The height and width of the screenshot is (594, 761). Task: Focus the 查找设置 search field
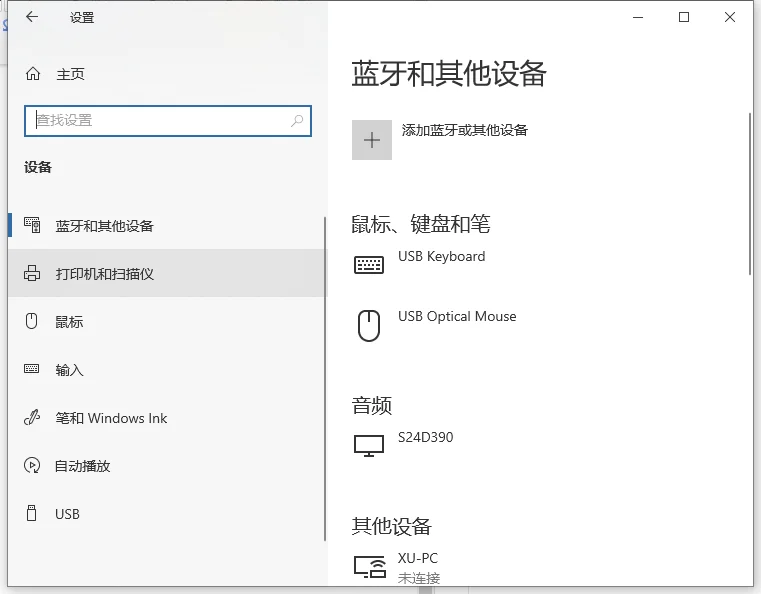(x=168, y=121)
